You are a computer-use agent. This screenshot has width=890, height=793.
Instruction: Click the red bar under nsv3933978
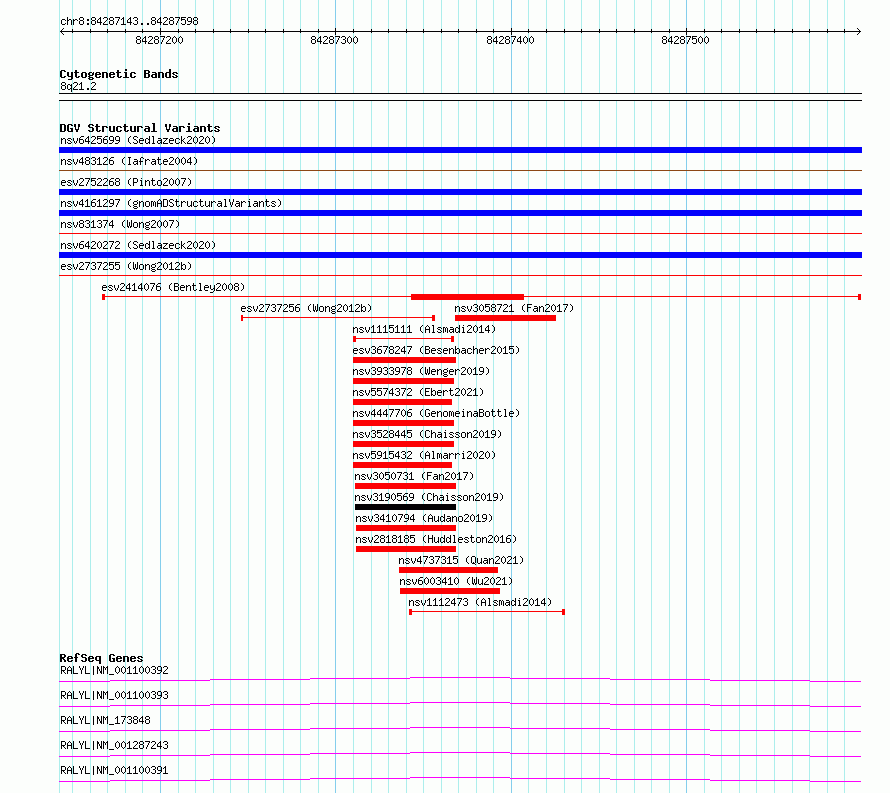[403, 381]
